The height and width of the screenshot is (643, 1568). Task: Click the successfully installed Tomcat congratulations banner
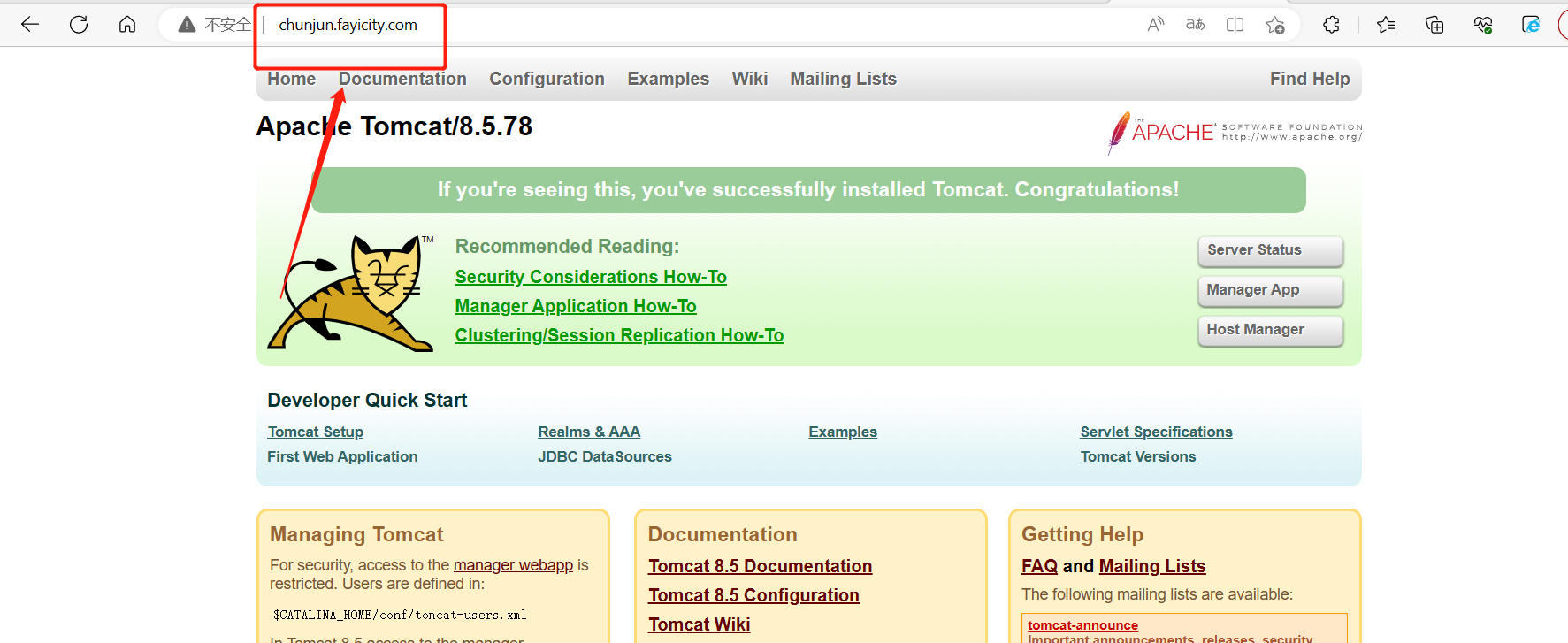click(x=808, y=189)
